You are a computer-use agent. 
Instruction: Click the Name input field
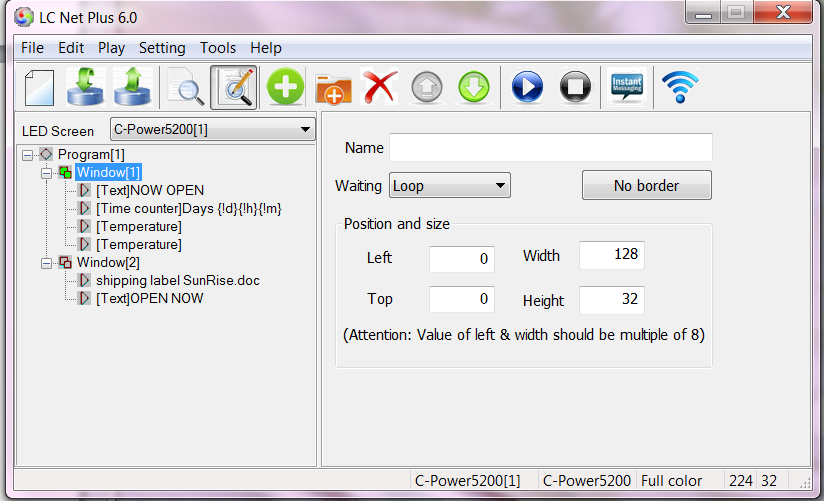pos(551,148)
